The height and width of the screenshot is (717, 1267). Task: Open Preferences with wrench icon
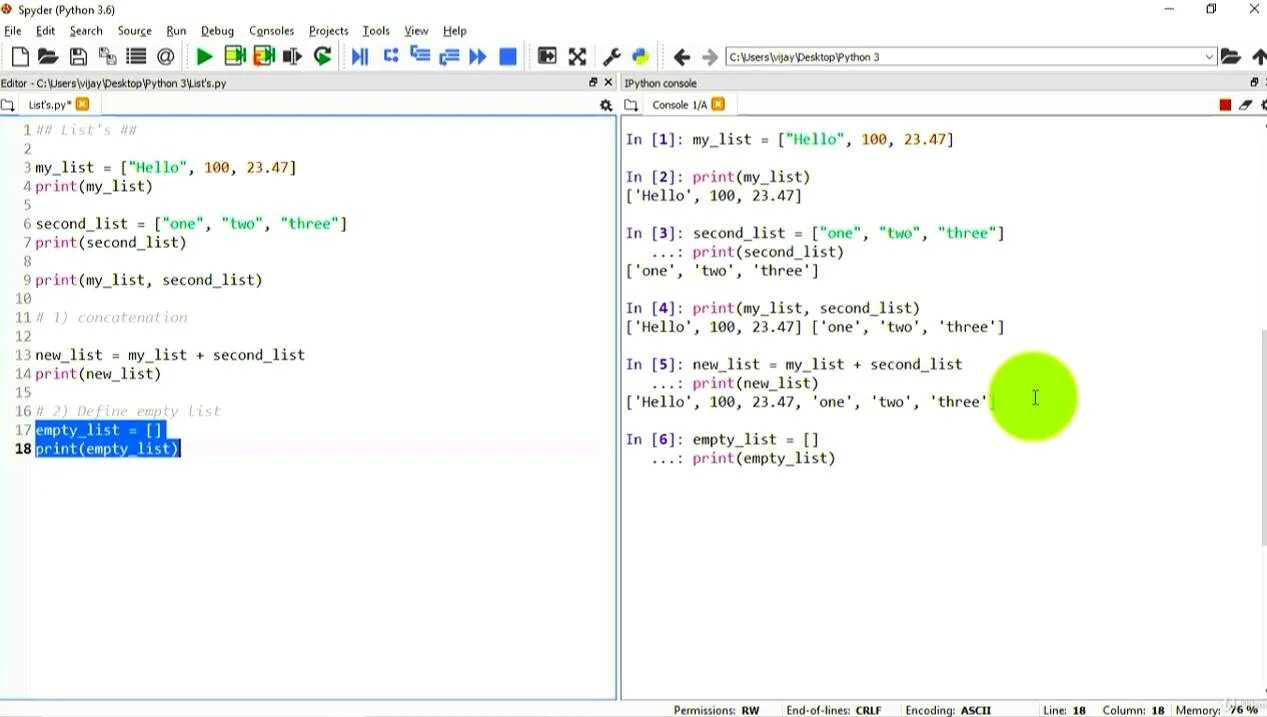(x=612, y=57)
